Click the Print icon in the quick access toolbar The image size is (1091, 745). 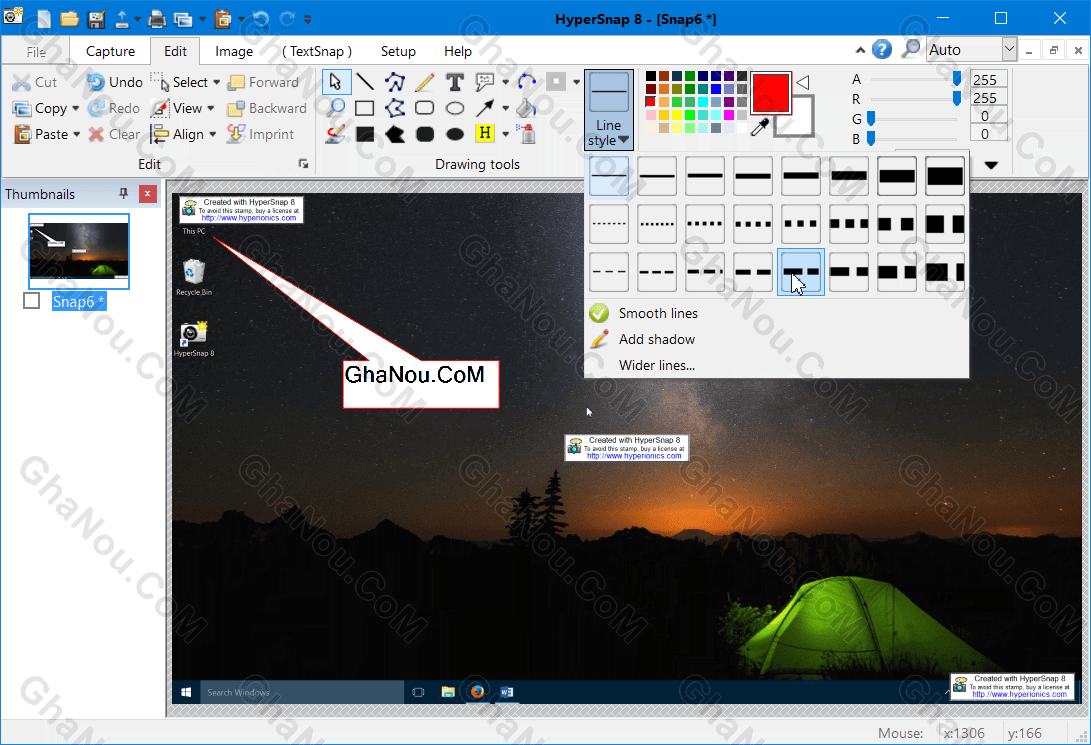click(x=156, y=19)
